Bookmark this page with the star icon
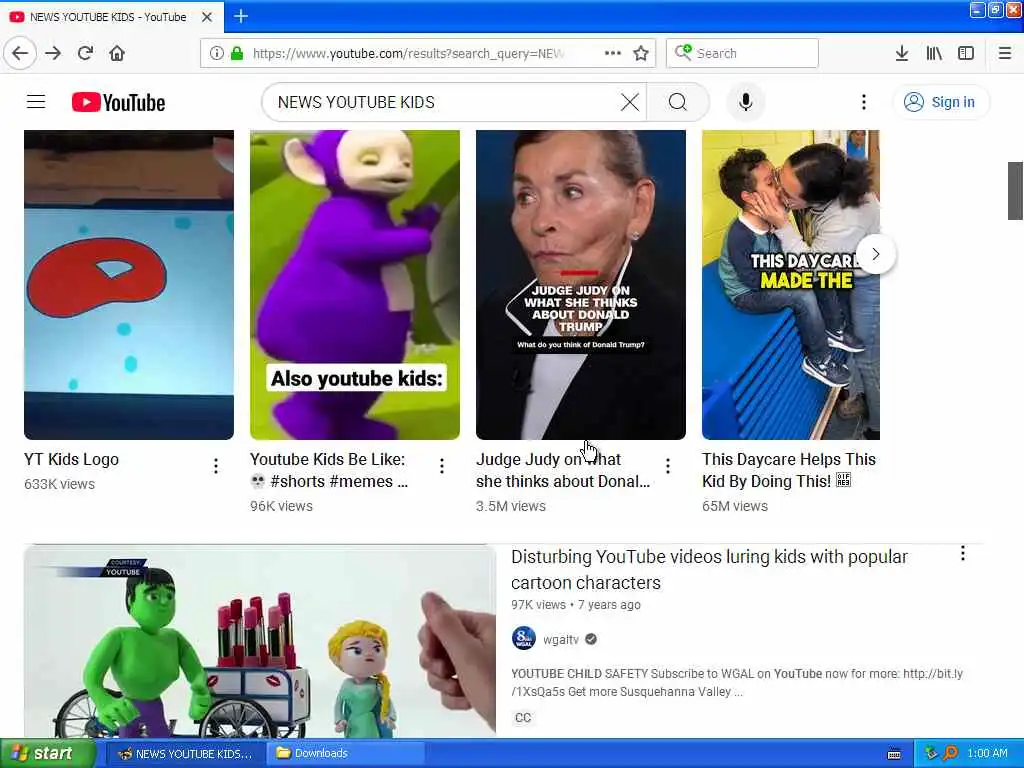Viewport: 1024px width, 768px height. pyautogui.click(x=641, y=53)
